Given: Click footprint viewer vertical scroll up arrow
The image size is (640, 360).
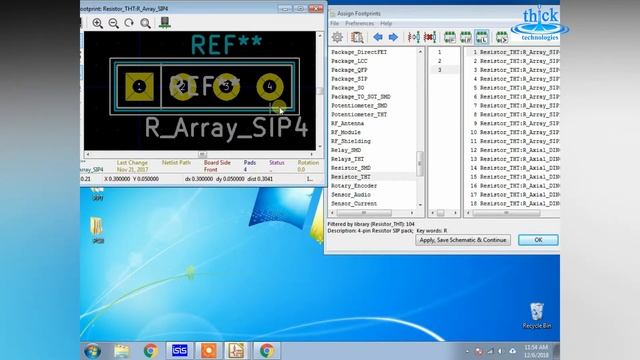Looking at the screenshot, I should coord(320,36).
